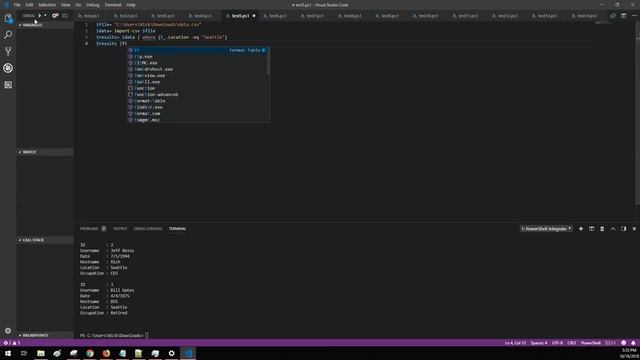This screenshot has height=360, width=640.
Task: Open the File menu
Action: [17, 5]
